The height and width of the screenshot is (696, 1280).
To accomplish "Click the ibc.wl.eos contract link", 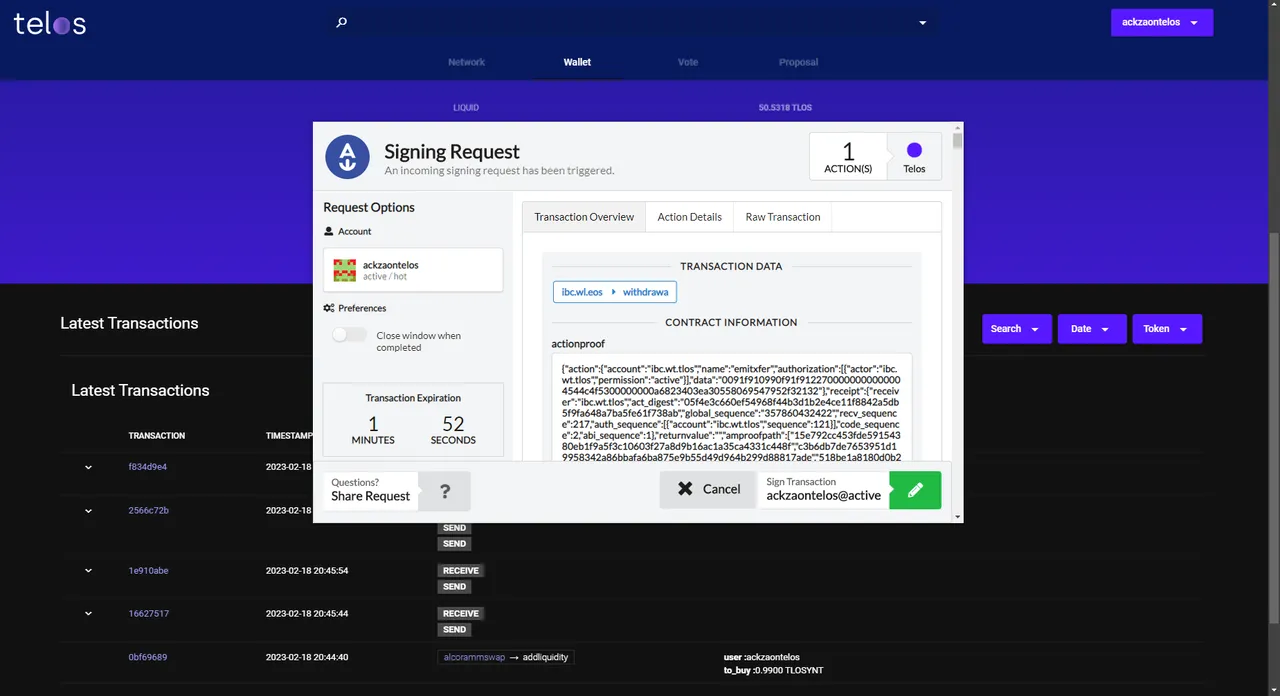I will click(581, 292).
